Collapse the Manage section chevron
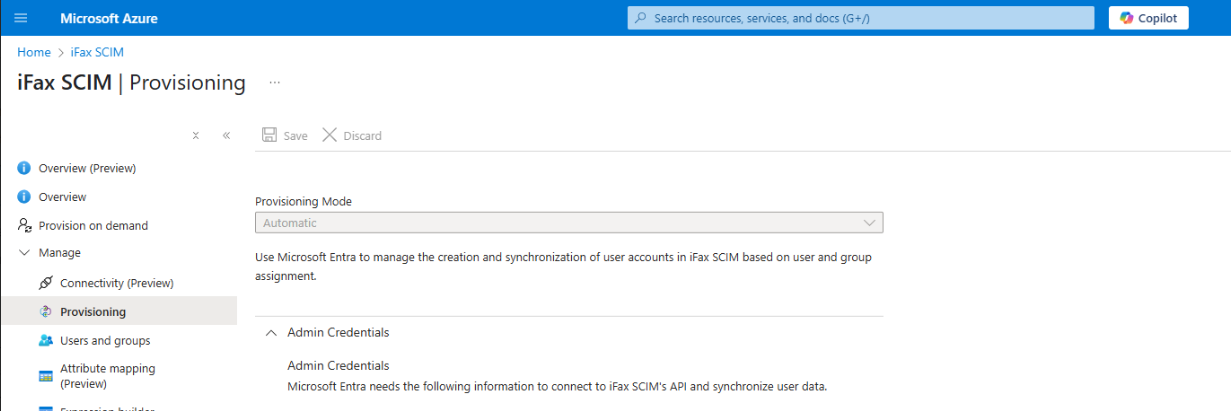The image size is (1231, 411). pos(24,253)
